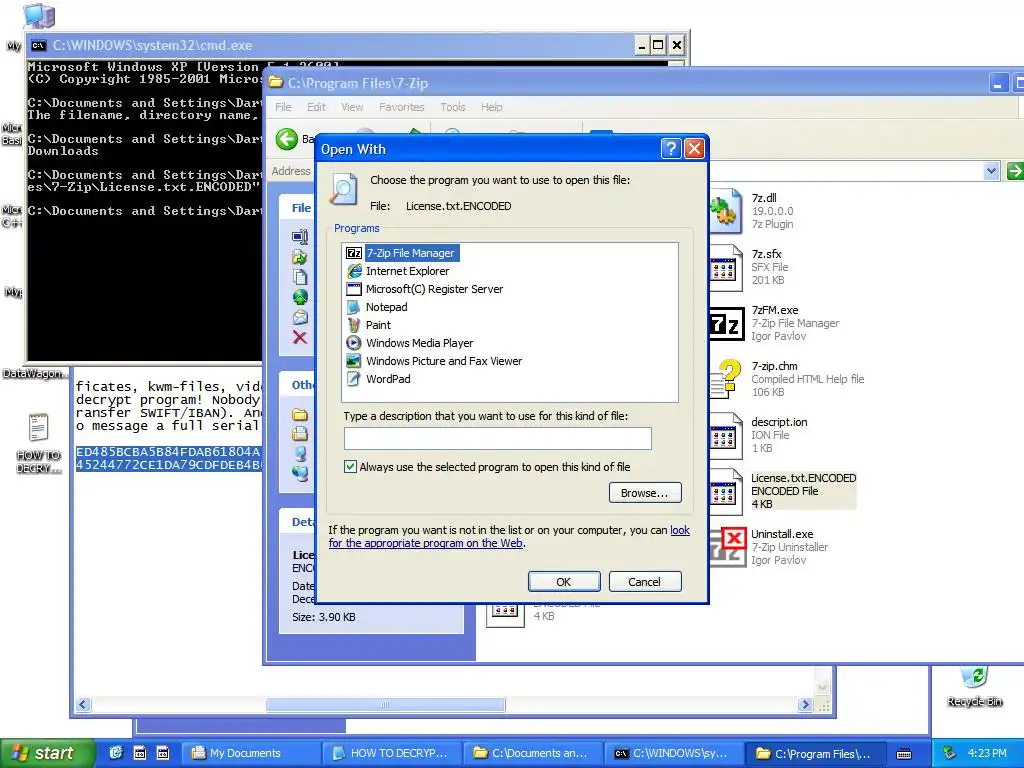Select the 7-zip.chm help file icon

(x=727, y=379)
